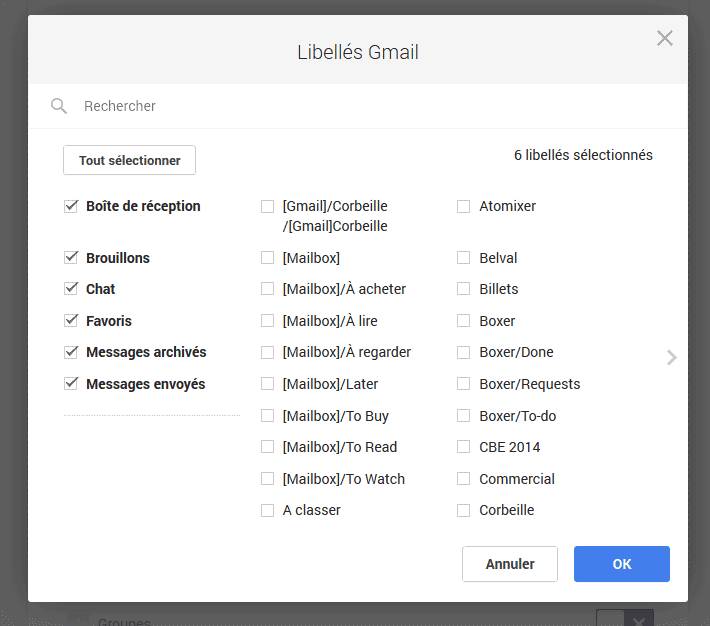Toggle Messages envoyés checkbox
Screen dimensions: 710x626
click(71, 384)
